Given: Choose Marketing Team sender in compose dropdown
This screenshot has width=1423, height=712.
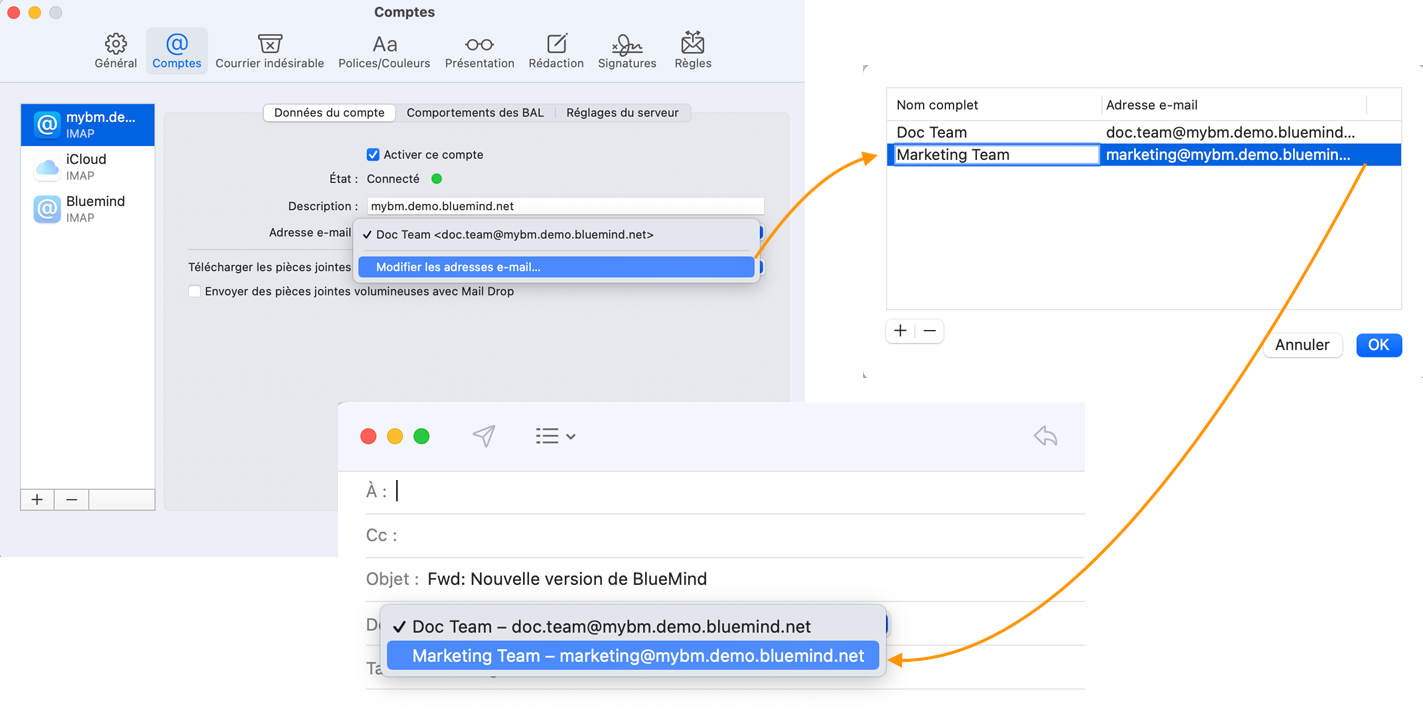Looking at the screenshot, I should [637, 656].
